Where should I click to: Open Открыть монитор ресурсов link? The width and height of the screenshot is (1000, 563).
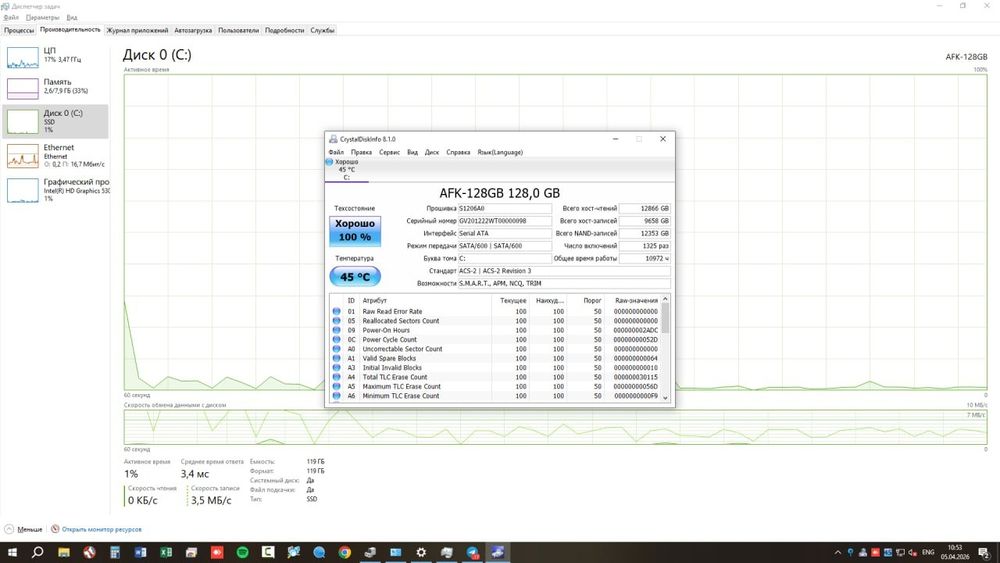coord(101,529)
